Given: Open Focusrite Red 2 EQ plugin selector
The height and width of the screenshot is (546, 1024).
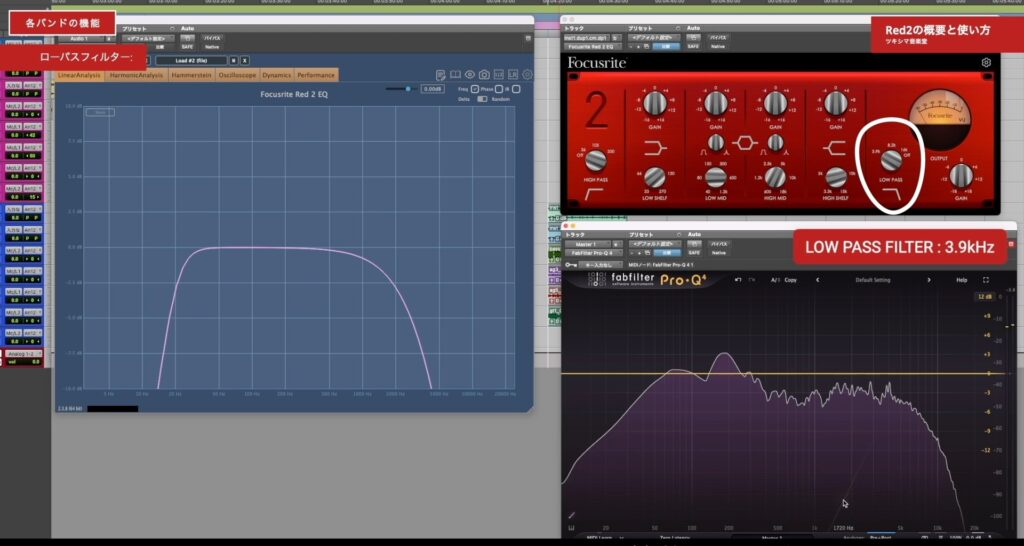Looking at the screenshot, I should point(593,47).
